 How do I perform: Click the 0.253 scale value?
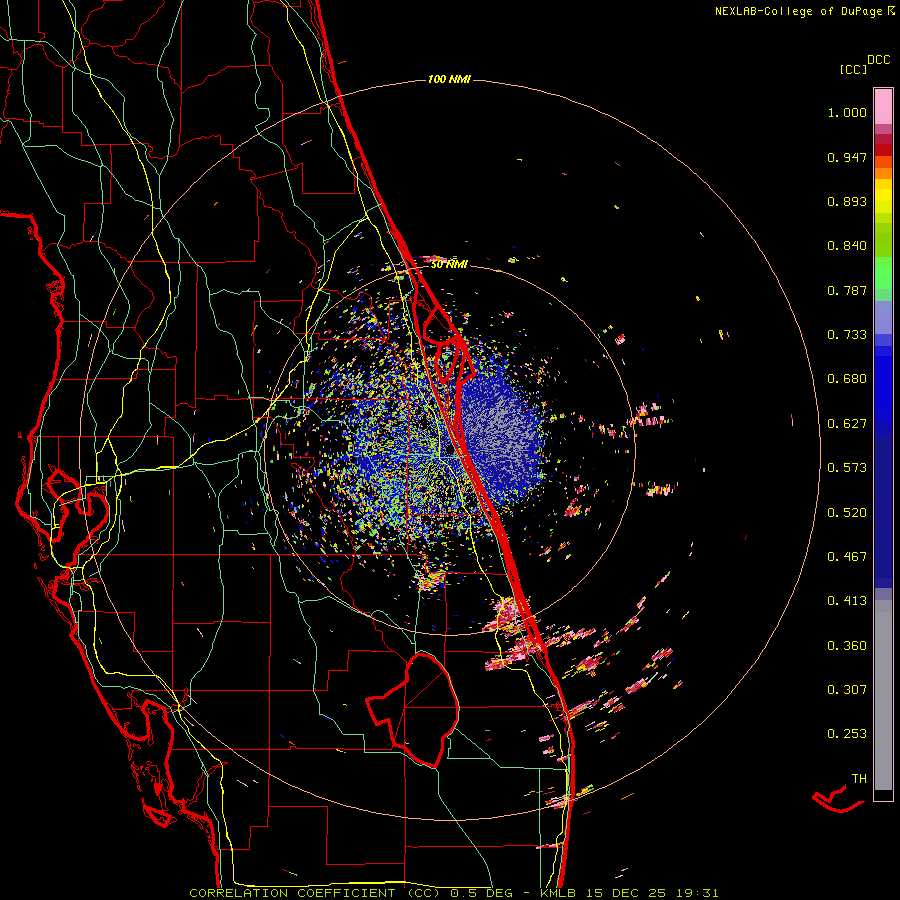tap(847, 734)
